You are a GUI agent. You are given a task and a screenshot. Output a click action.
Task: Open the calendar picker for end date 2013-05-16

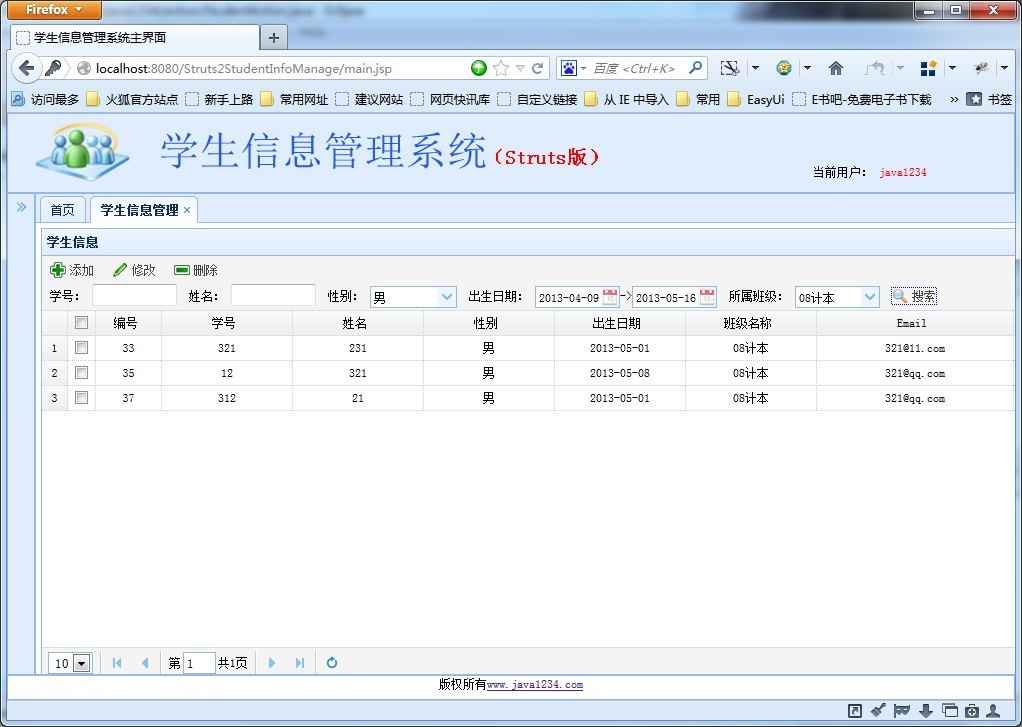point(707,297)
